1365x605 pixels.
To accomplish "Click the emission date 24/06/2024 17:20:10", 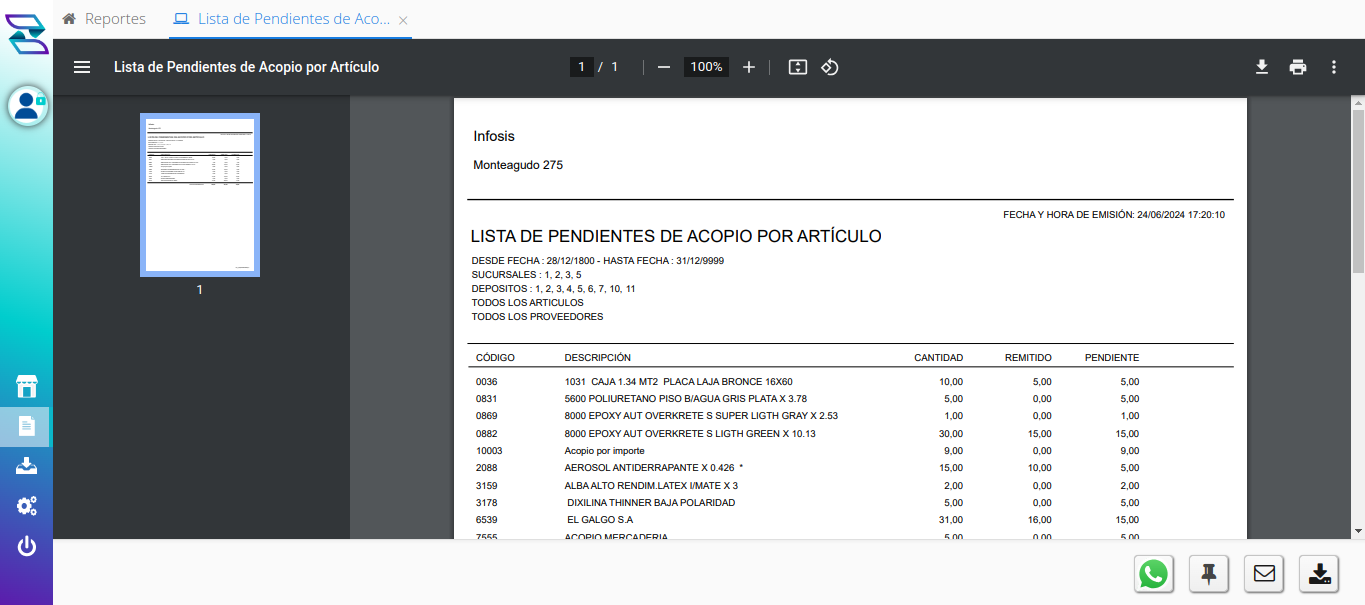I will pyautogui.click(x=1181, y=215).
